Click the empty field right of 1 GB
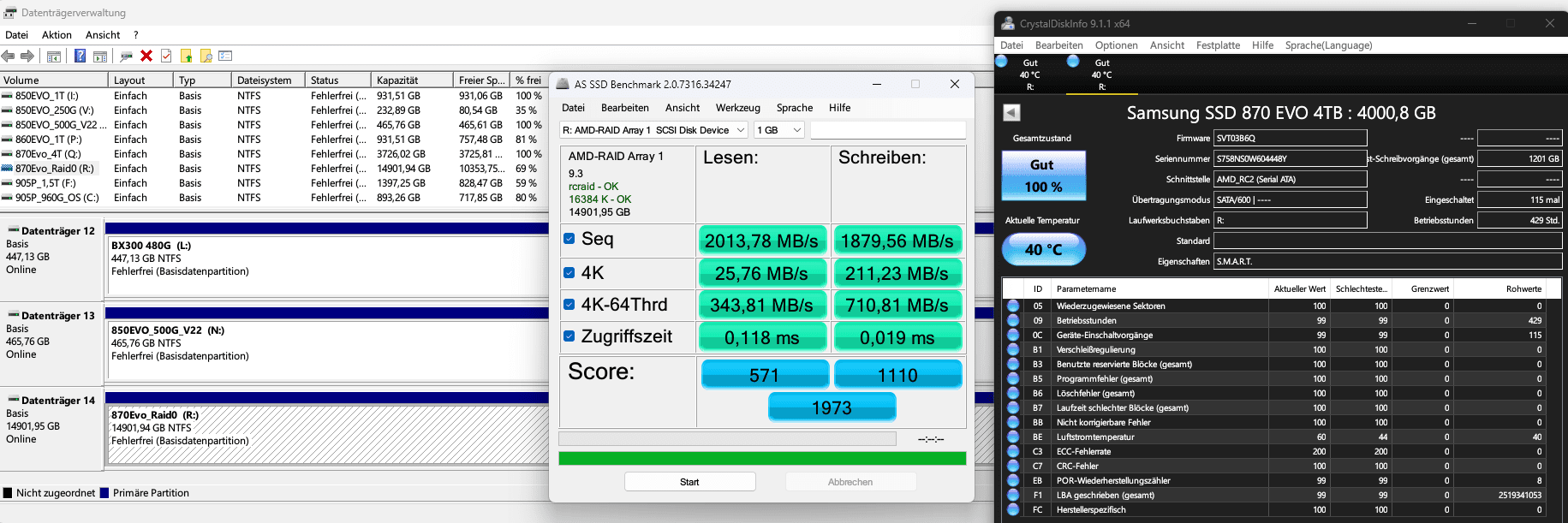This screenshot has width=1568, height=523. point(888,130)
